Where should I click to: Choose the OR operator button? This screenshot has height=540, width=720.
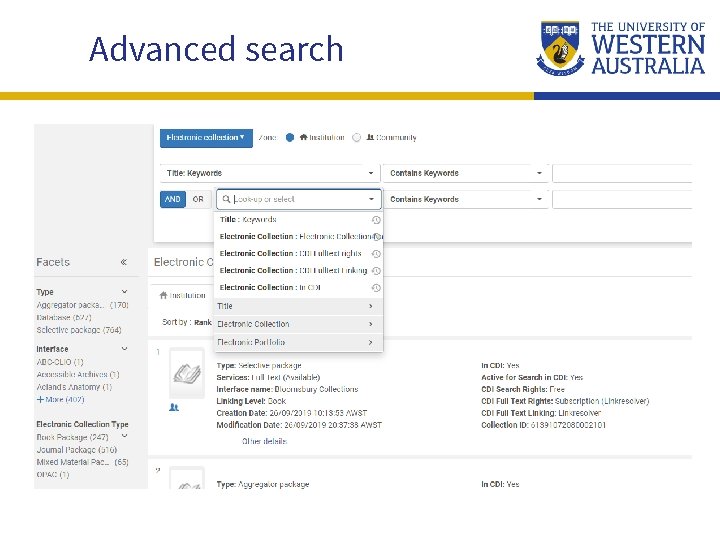point(198,199)
